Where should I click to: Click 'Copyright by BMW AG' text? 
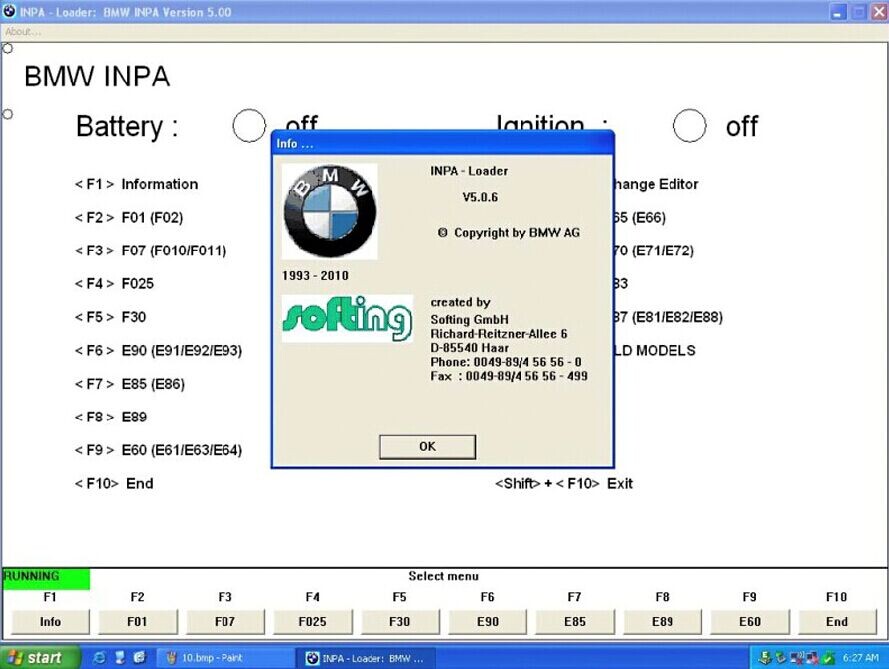(517, 232)
